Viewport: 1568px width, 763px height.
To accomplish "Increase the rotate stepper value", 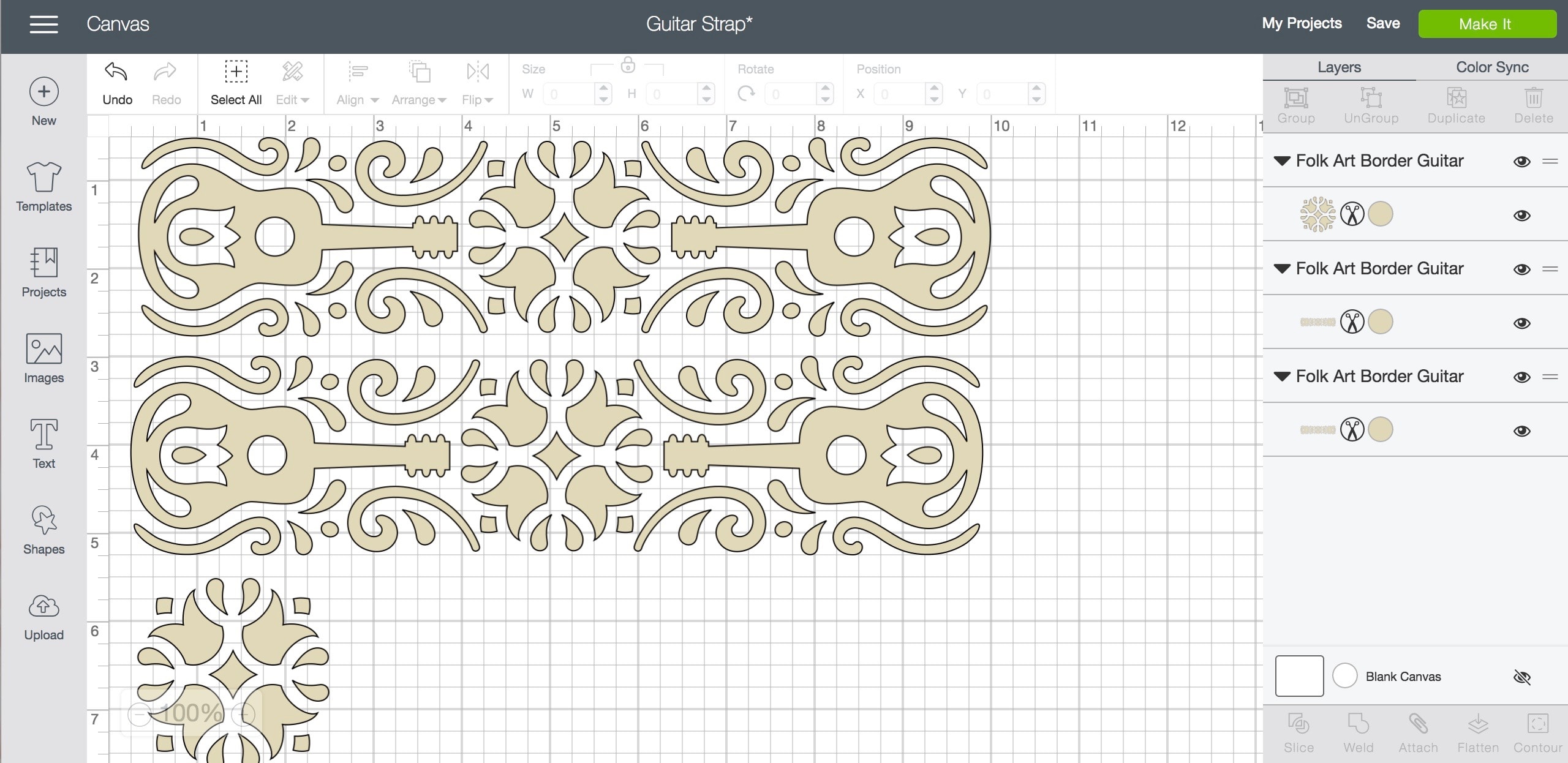I will (x=825, y=89).
